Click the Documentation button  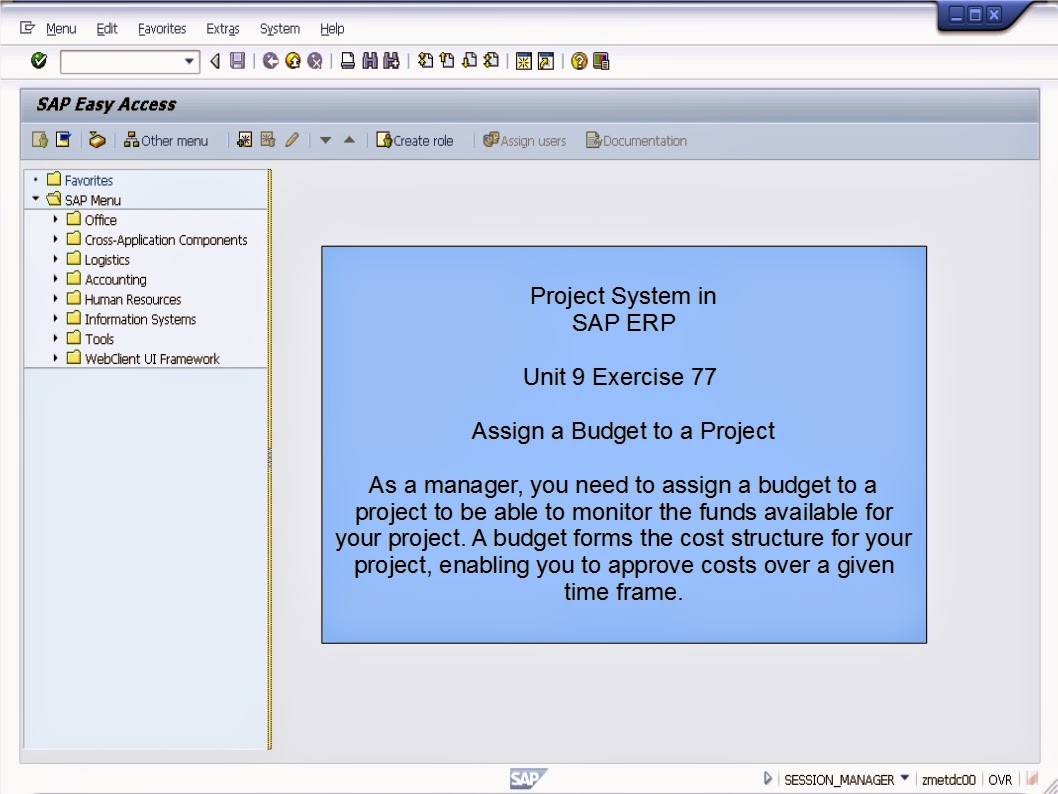pos(636,140)
